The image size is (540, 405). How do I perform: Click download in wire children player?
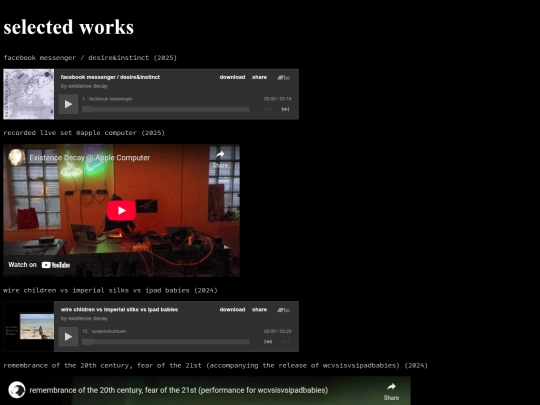click(x=232, y=310)
